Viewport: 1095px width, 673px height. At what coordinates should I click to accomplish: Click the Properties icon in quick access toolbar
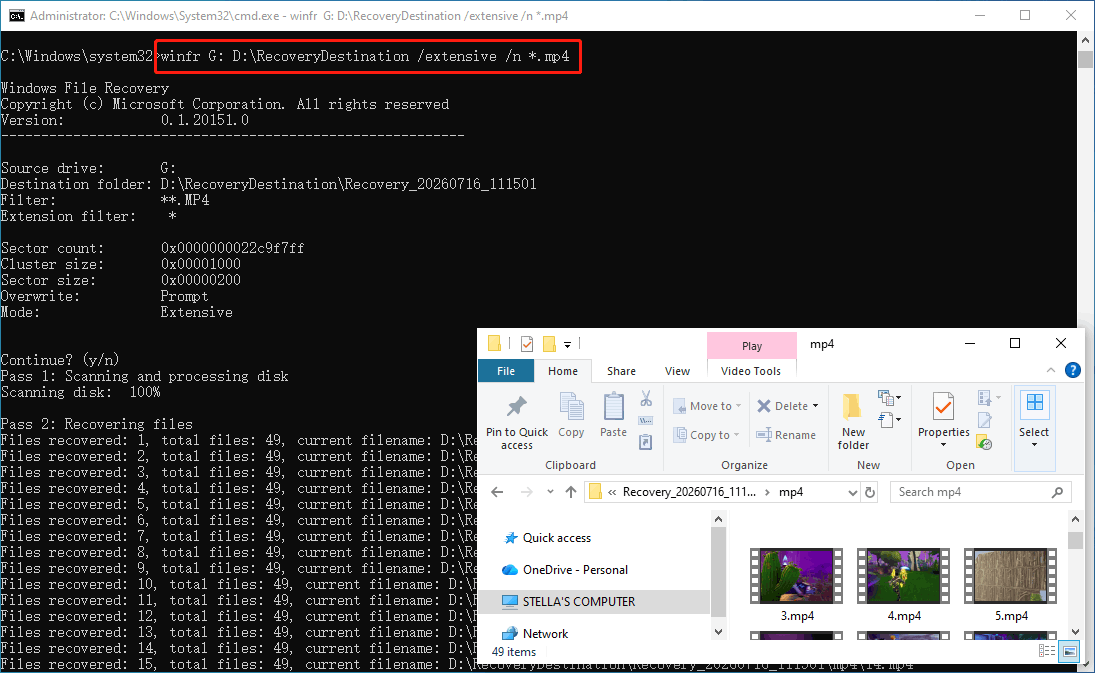(x=527, y=343)
